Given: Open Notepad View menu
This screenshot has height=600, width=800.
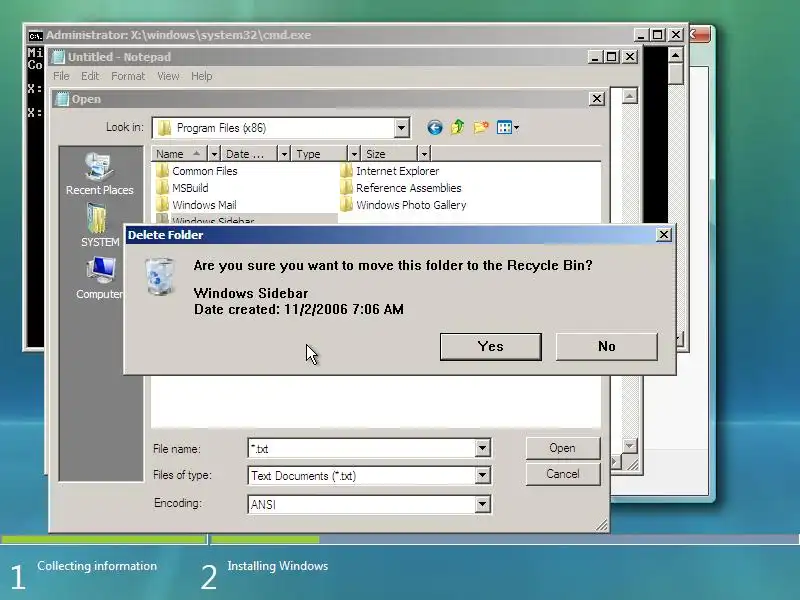Looking at the screenshot, I should click(168, 76).
